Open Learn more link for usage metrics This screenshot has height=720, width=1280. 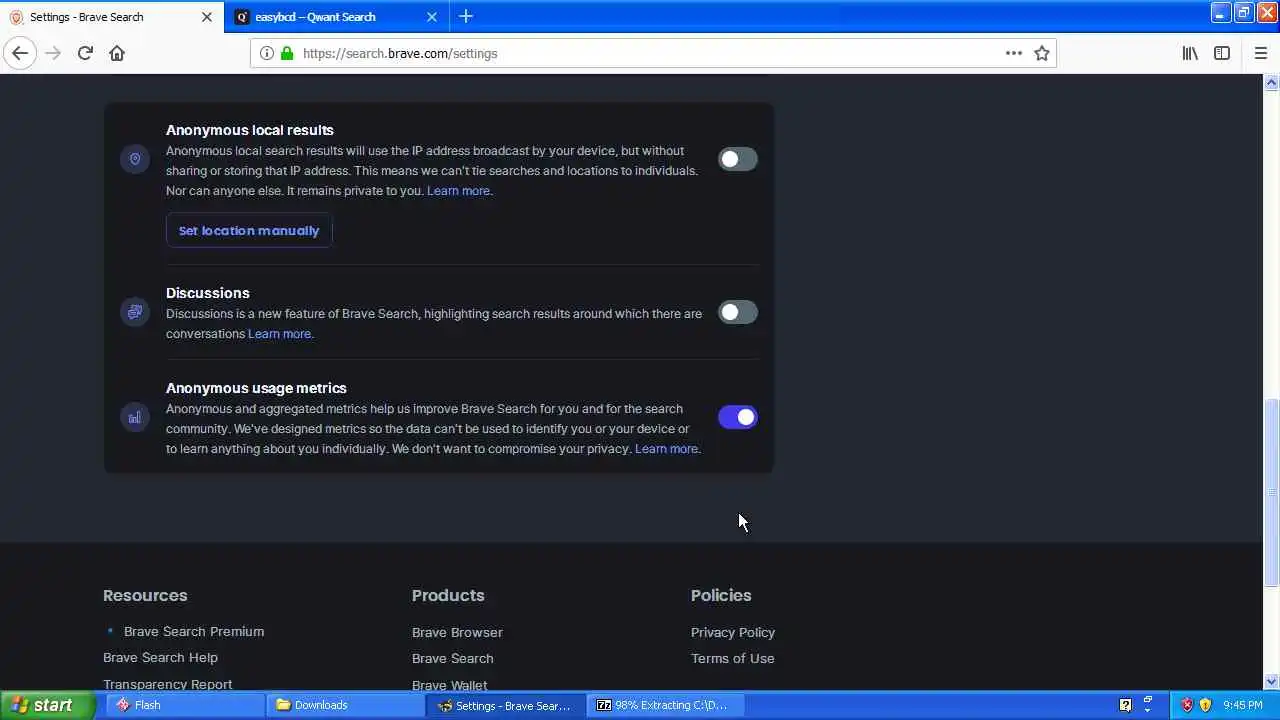[x=667, y=449]
